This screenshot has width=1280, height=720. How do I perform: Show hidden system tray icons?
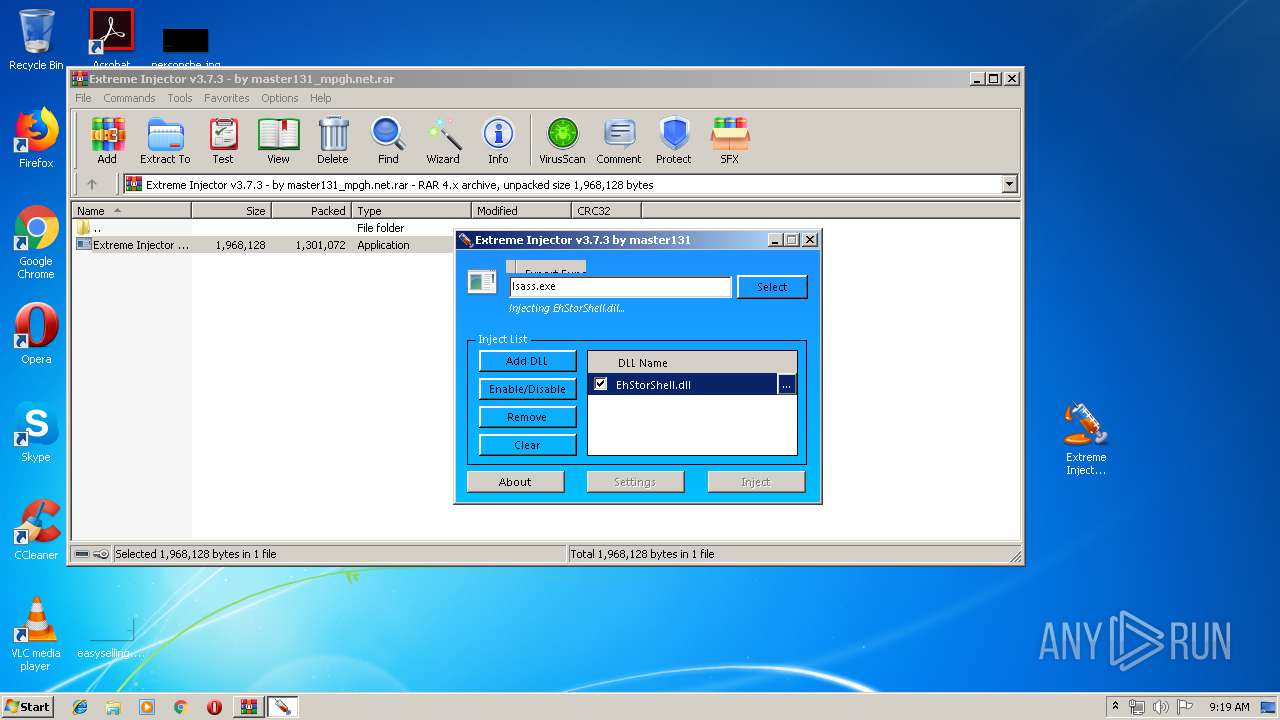(x=1115, y=707)
